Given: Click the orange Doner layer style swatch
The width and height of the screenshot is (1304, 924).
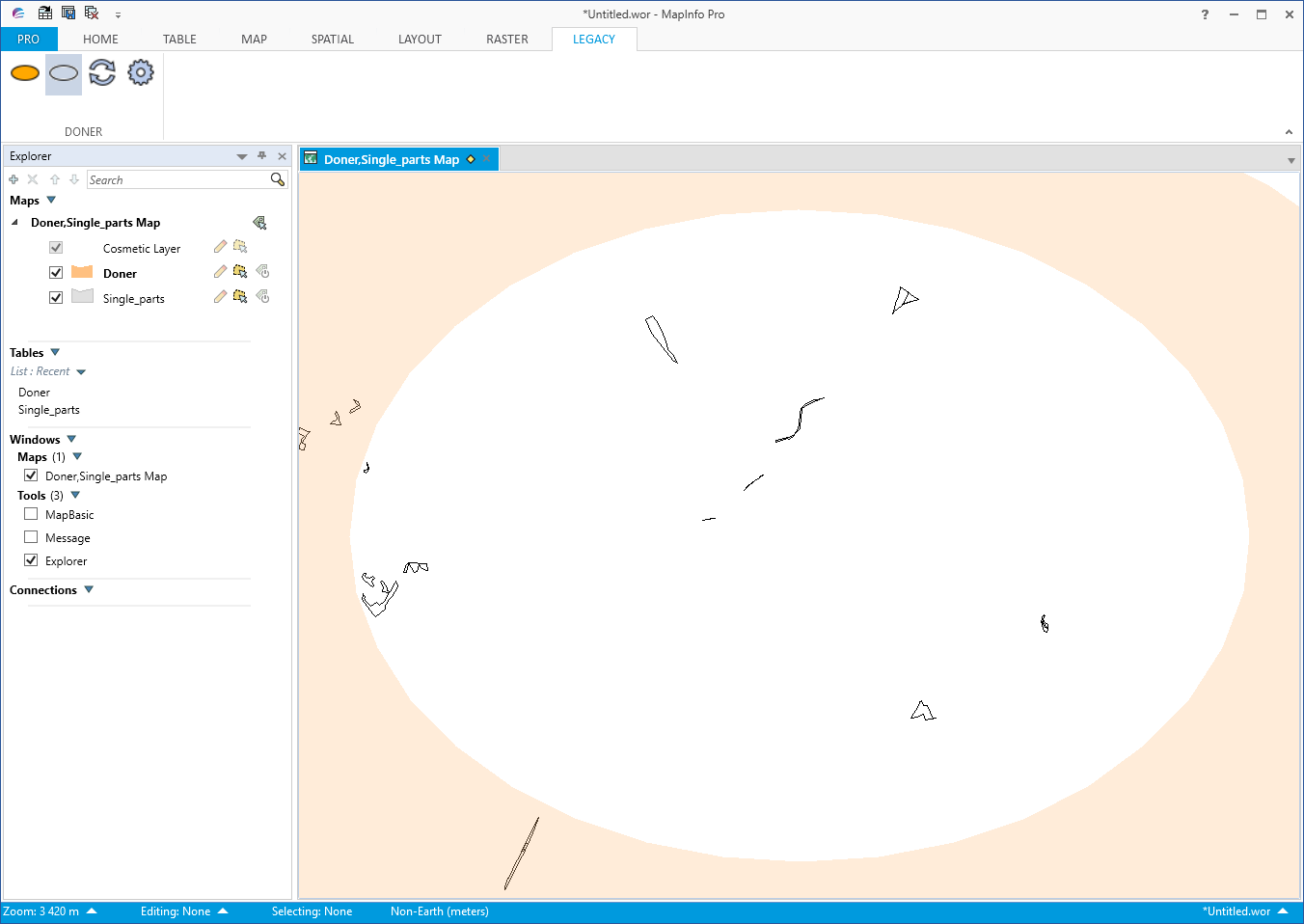Looking at the screenshot, I should (82, 272).
